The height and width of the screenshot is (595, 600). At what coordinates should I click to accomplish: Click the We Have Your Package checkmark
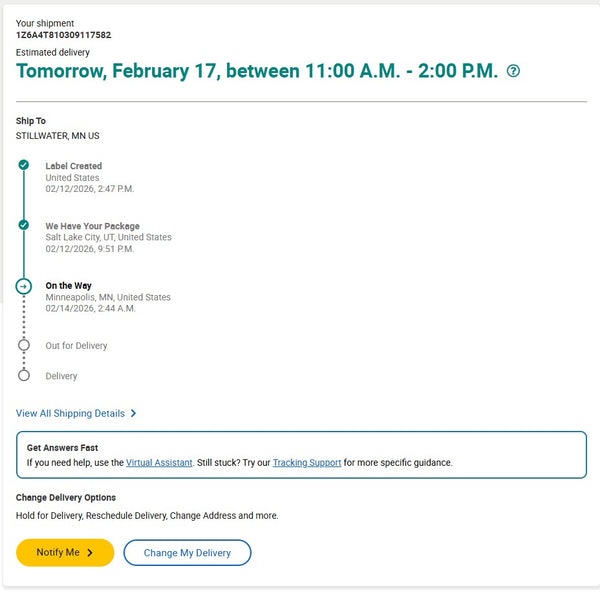tap(24, 225)
